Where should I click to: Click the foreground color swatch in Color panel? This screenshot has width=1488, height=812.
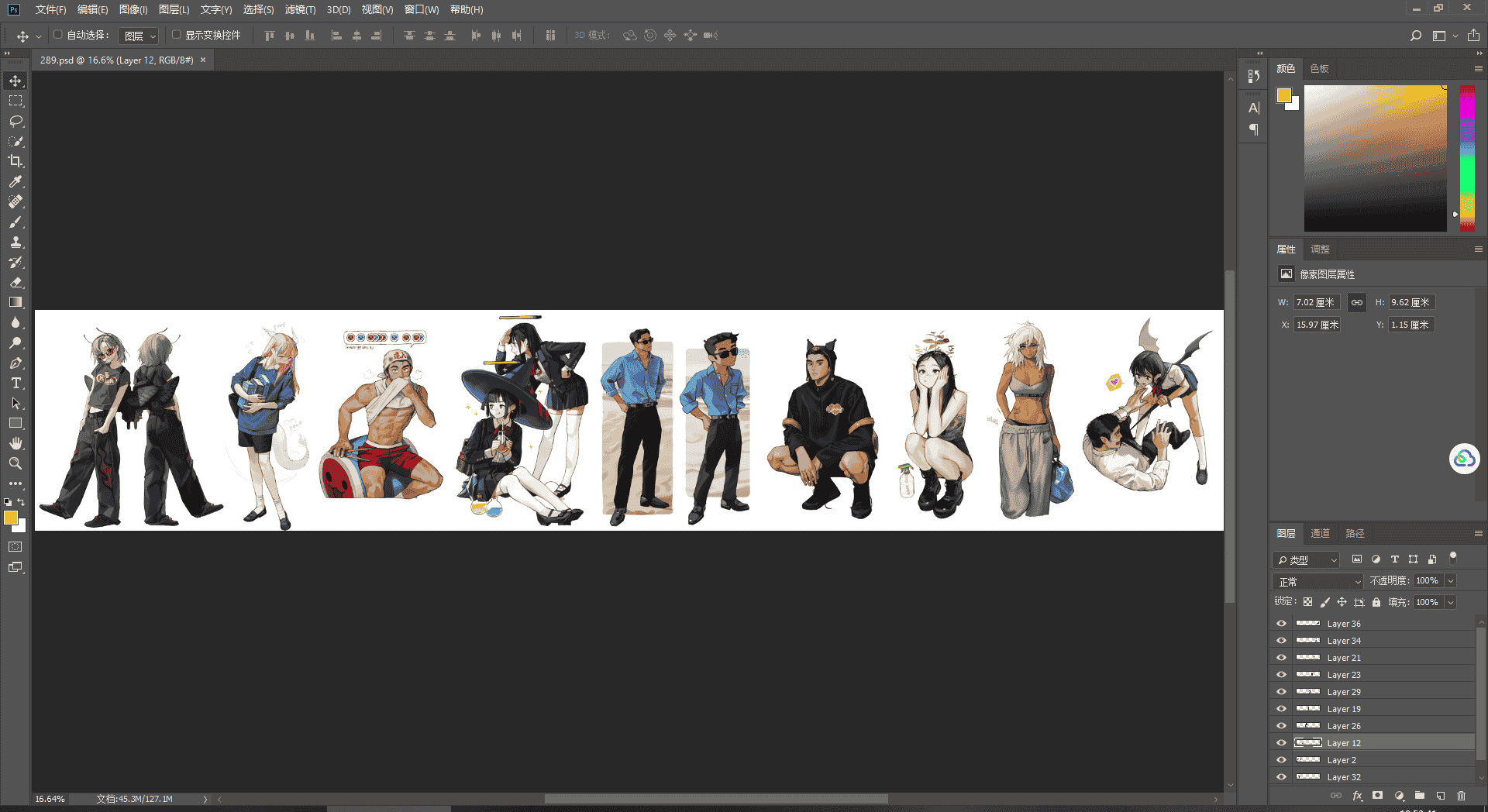coord(1284,95)
